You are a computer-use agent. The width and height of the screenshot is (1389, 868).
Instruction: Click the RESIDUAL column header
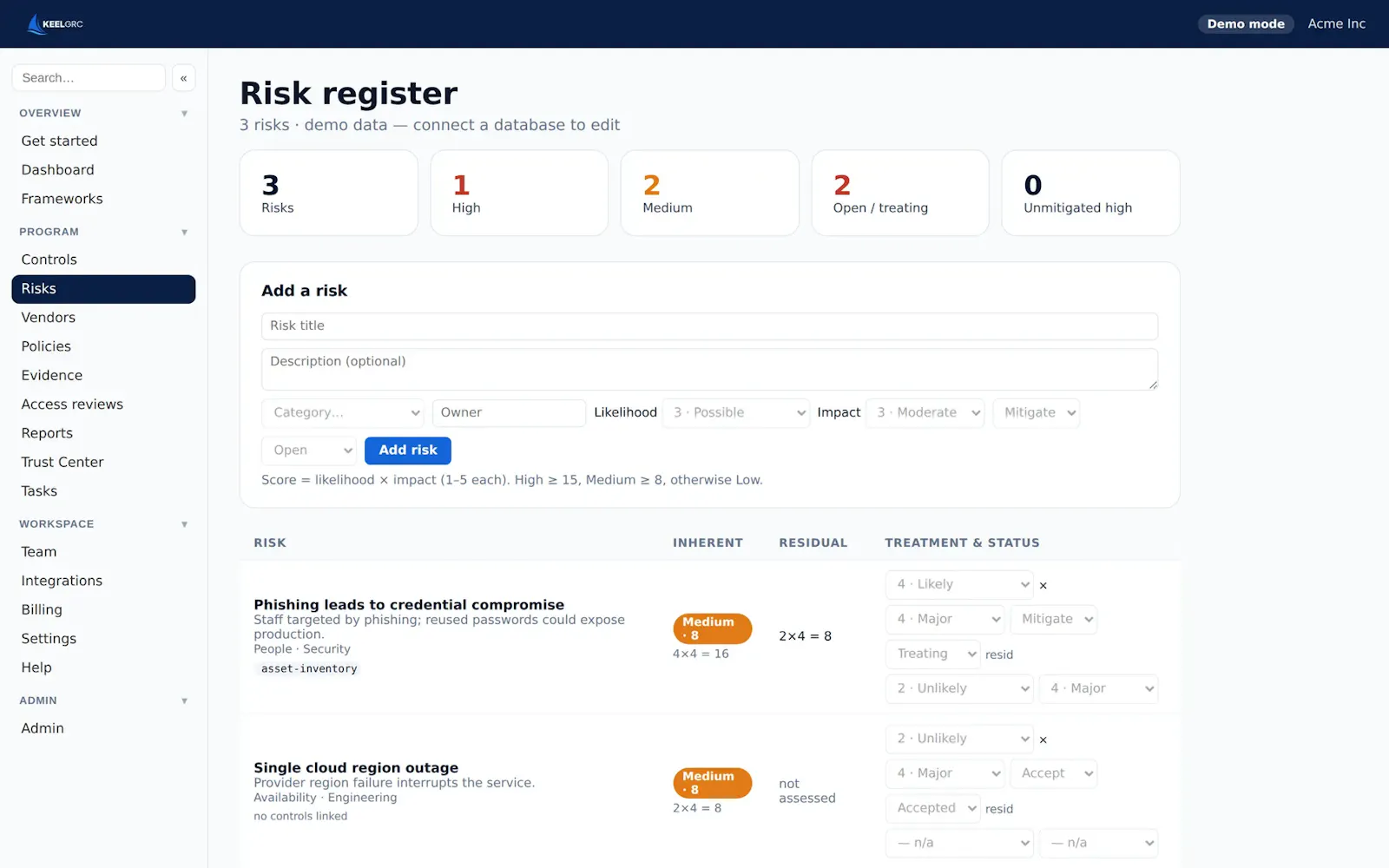(x=813, y=543)
